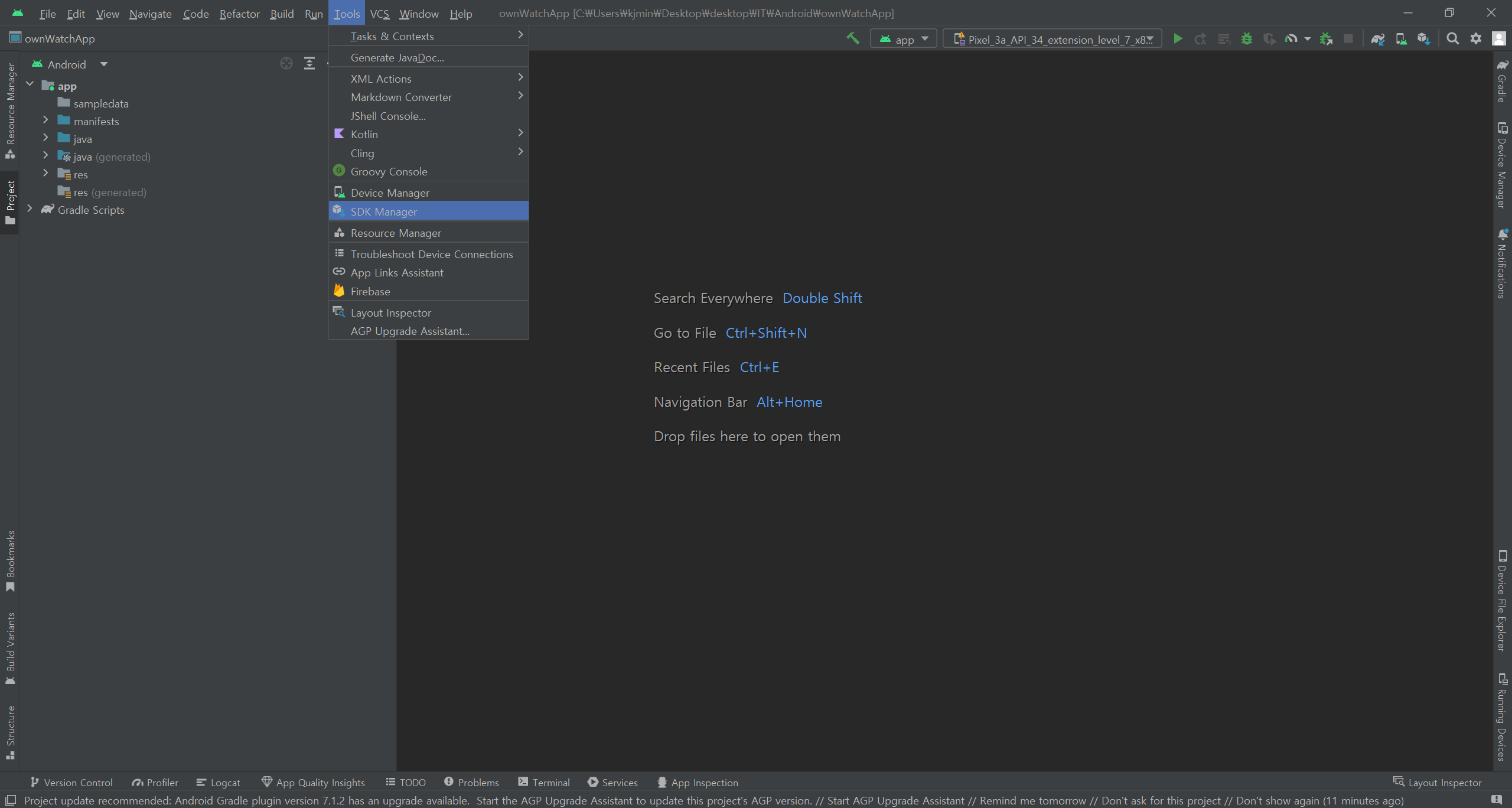Viewport: 1512px width, 808px height.
Task: Click the Apply Code Changes icon
Action: click(x=1224, y=39)
